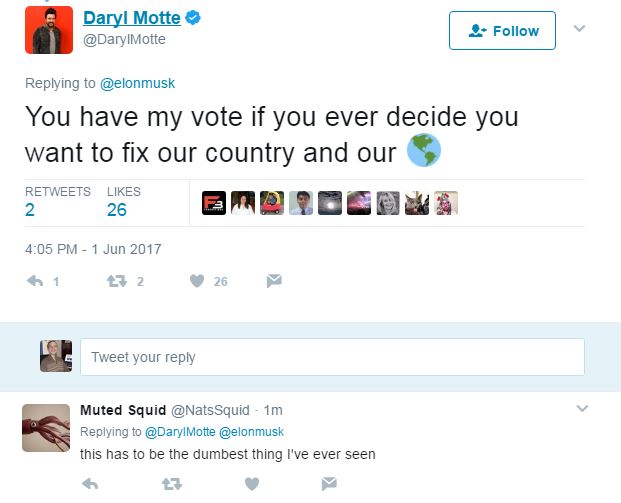Click the first liker's F3 avatar

(x=213, y=203)
